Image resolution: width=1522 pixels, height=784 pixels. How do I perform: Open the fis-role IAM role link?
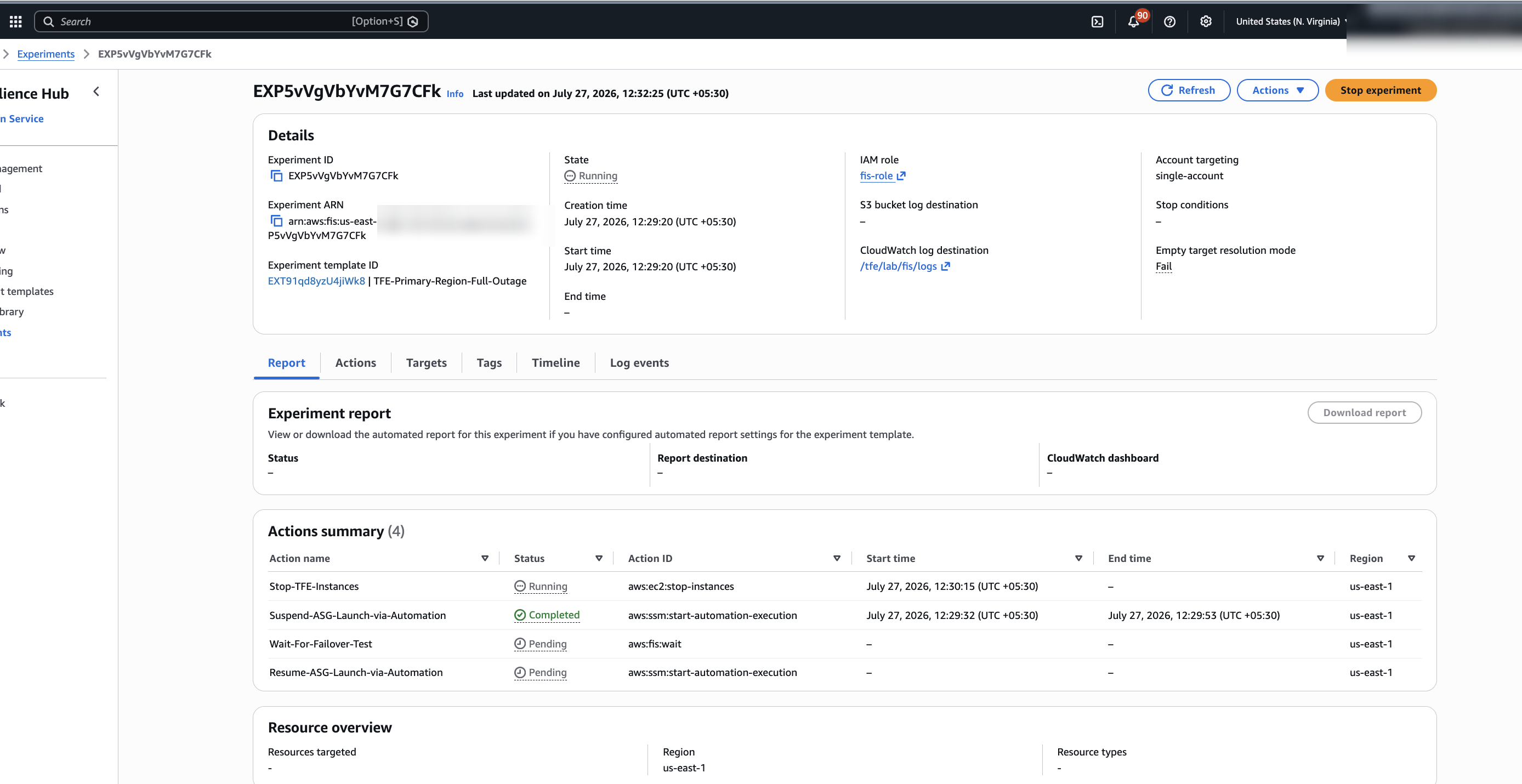[876, 175]
